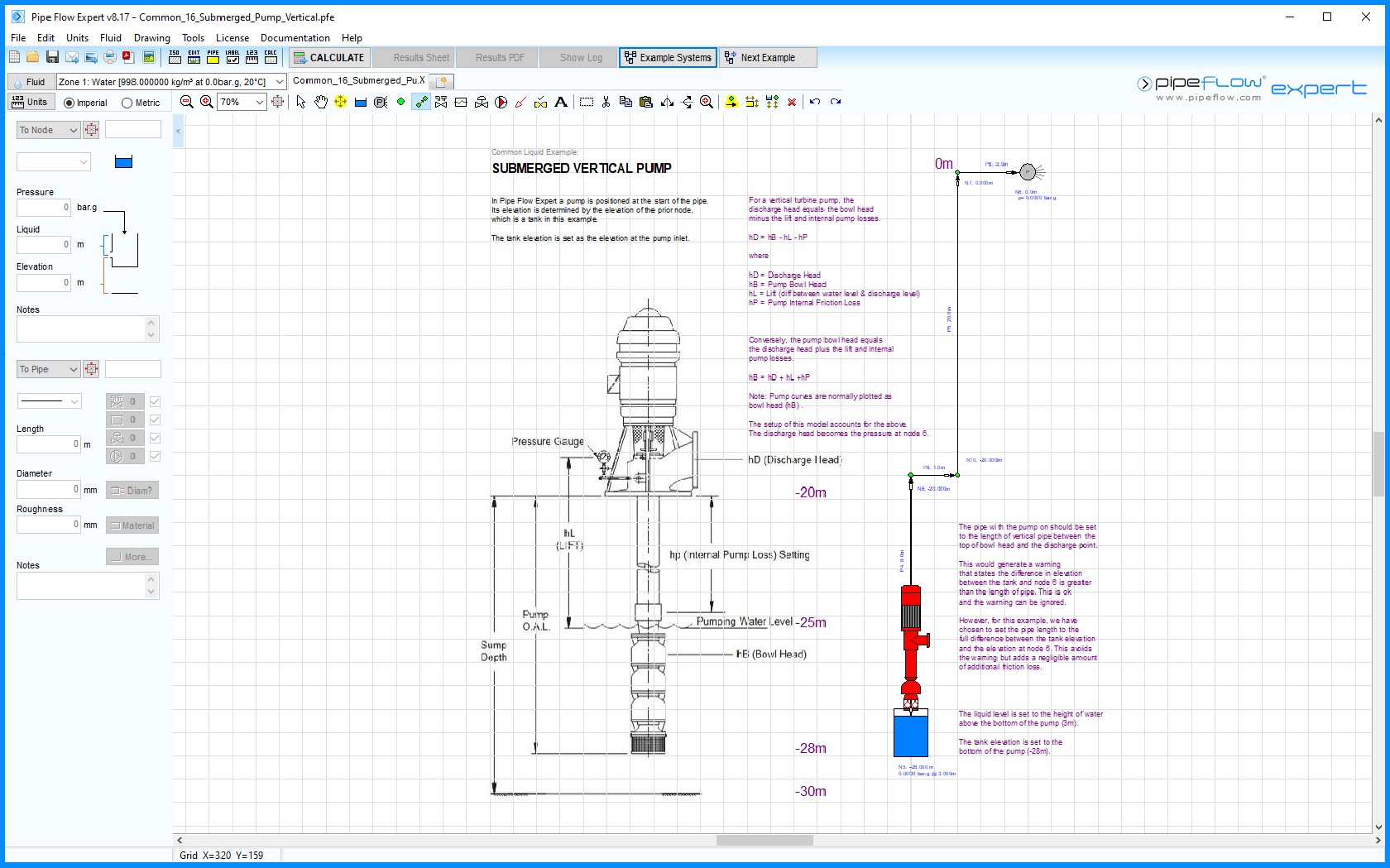Add a new drawing tab
Screen dimensions: 1390x868
(442, 81)
